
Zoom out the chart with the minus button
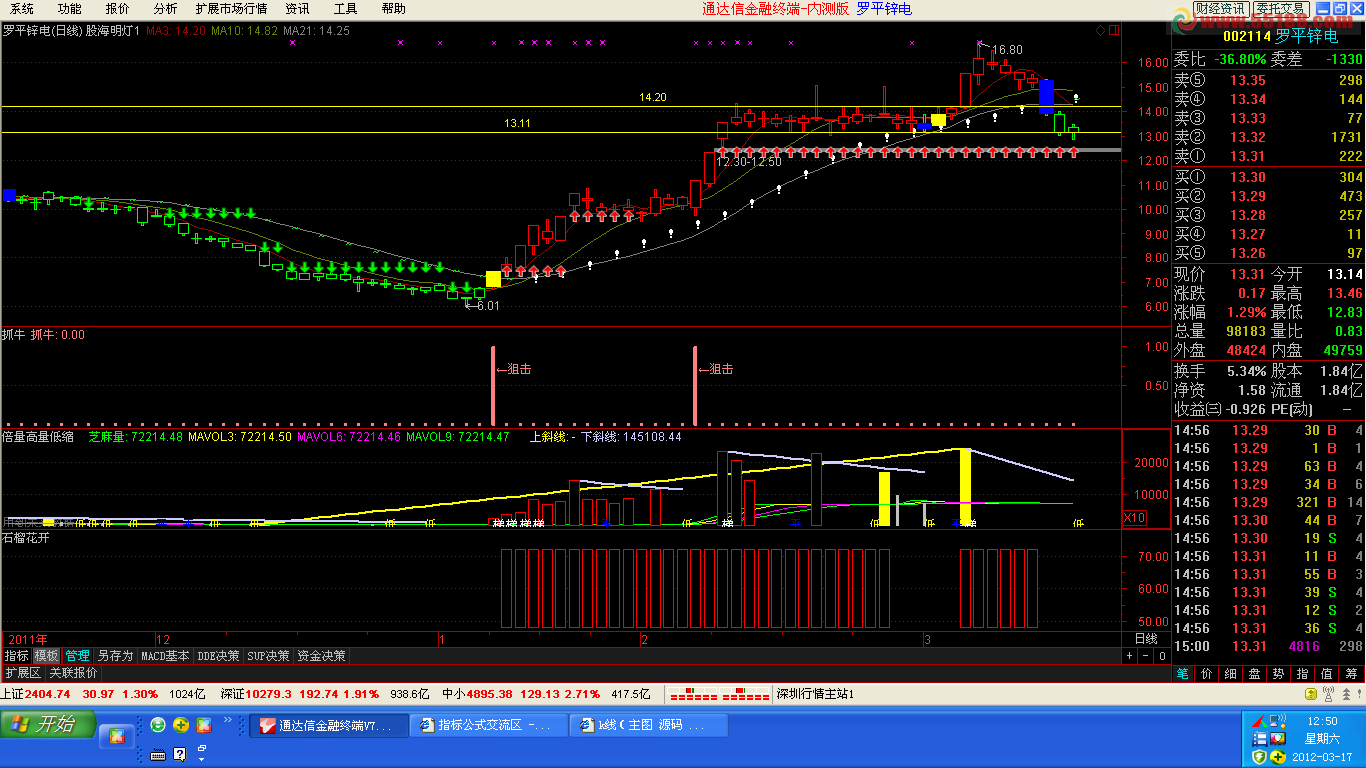tap(1145, 656)
